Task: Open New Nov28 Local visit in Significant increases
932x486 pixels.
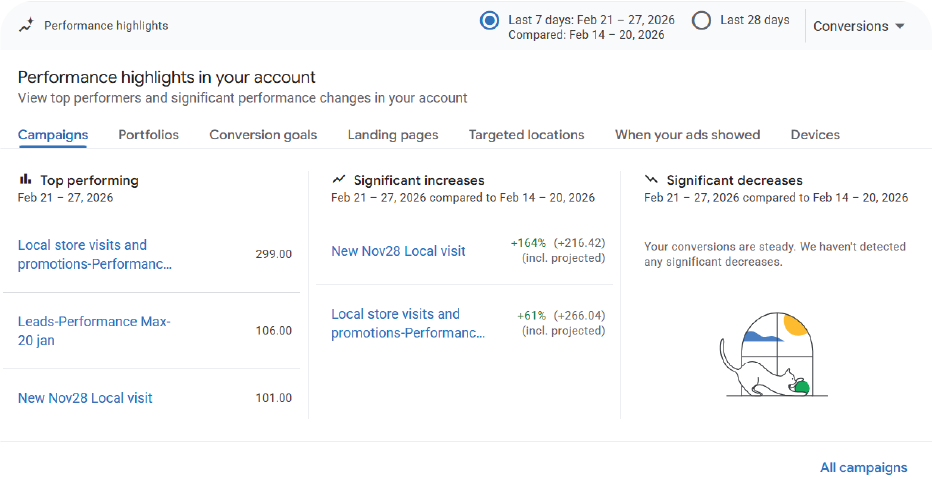Action: click(398, 251)
